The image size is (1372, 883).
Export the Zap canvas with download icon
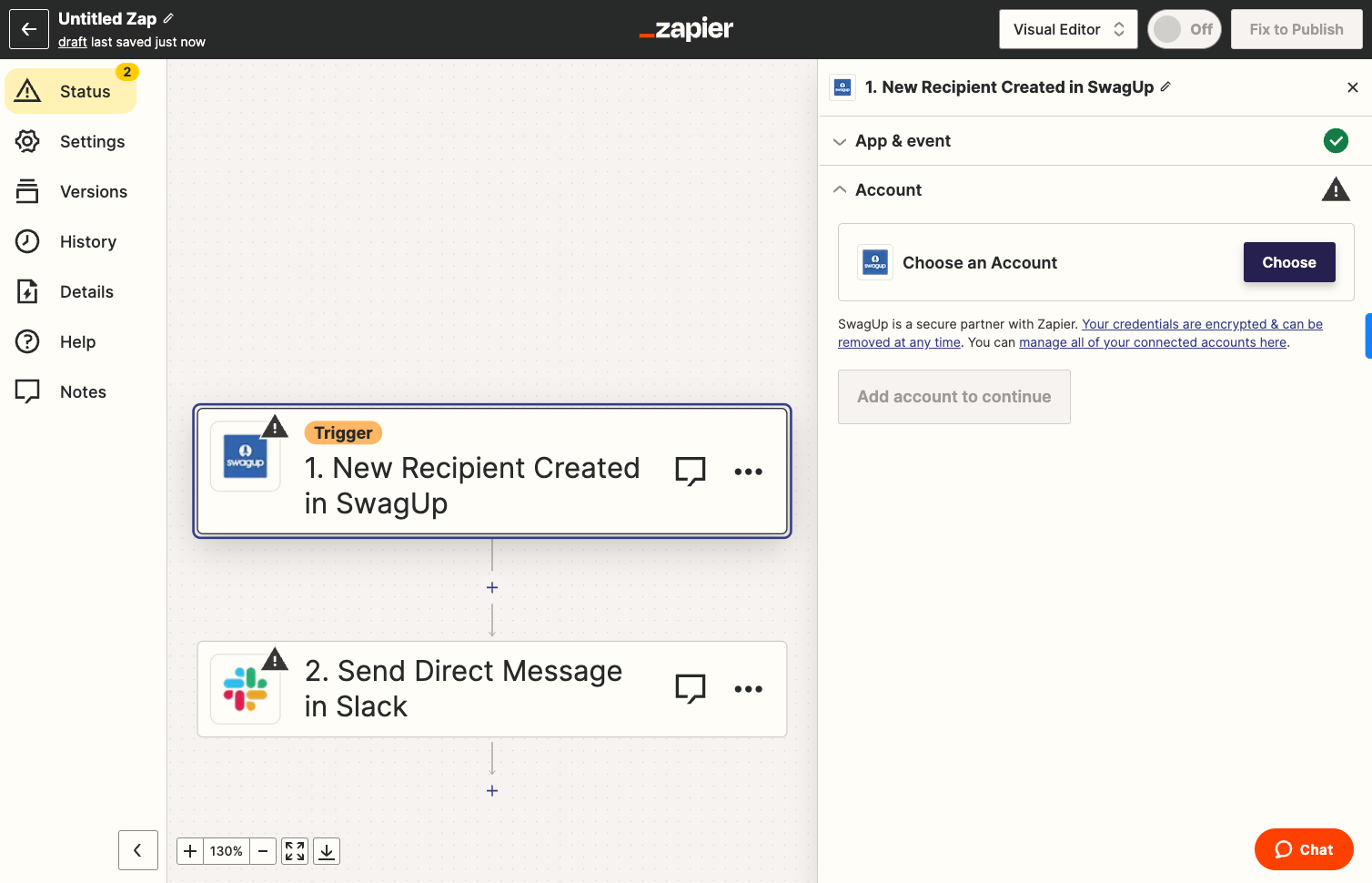pos(327,851)
